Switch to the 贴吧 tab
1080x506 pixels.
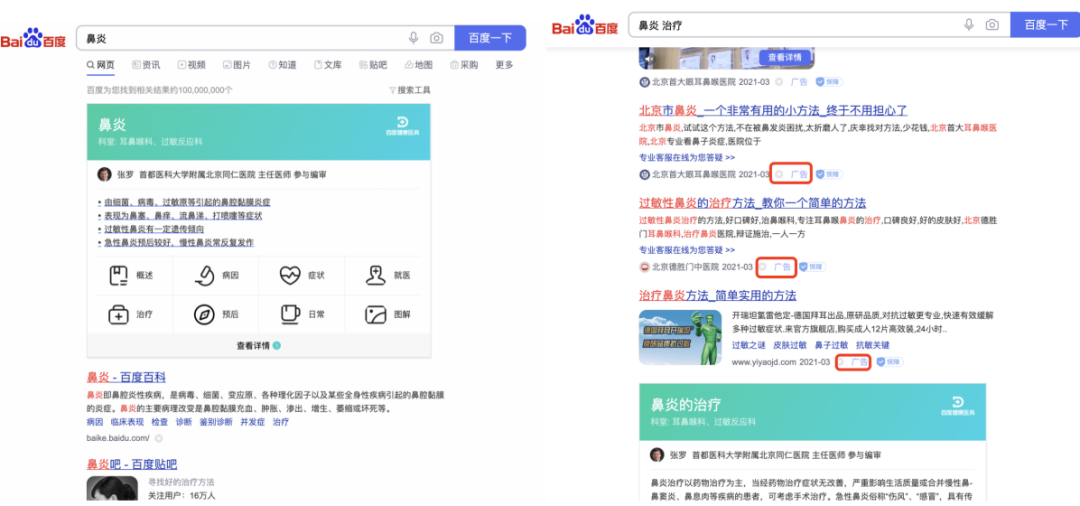[x=373, y=65]
